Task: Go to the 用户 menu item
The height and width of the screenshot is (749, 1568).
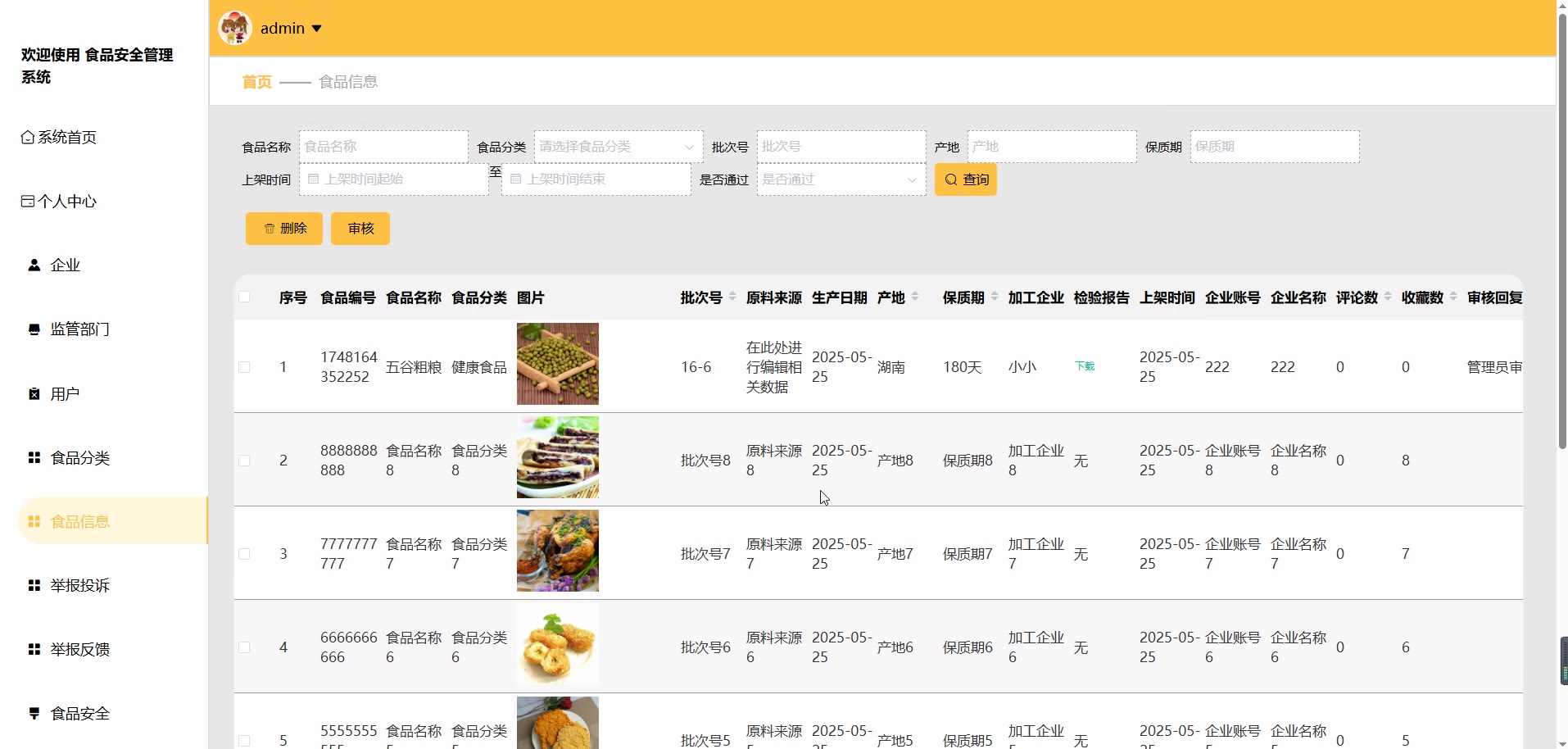Action: pos(66,394)
